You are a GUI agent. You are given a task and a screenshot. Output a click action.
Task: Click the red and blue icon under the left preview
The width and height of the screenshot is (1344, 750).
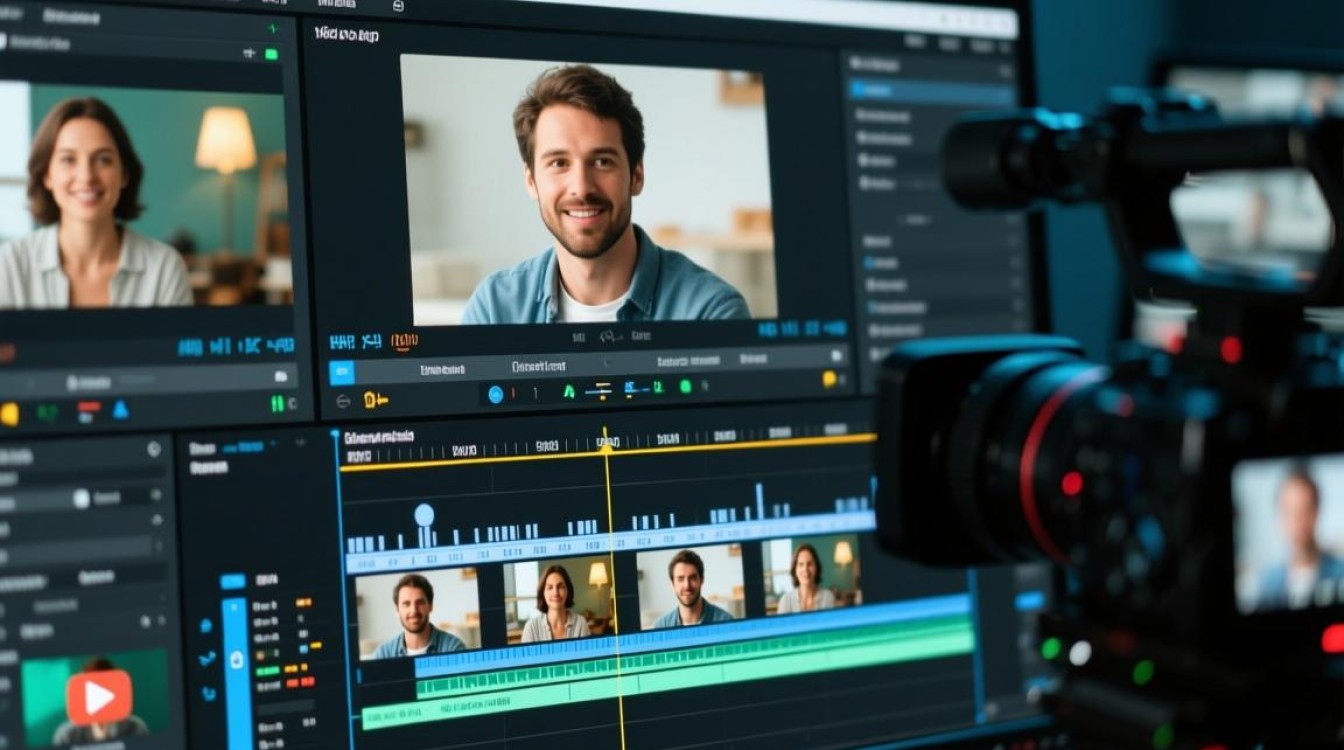[x=89, y=411]
